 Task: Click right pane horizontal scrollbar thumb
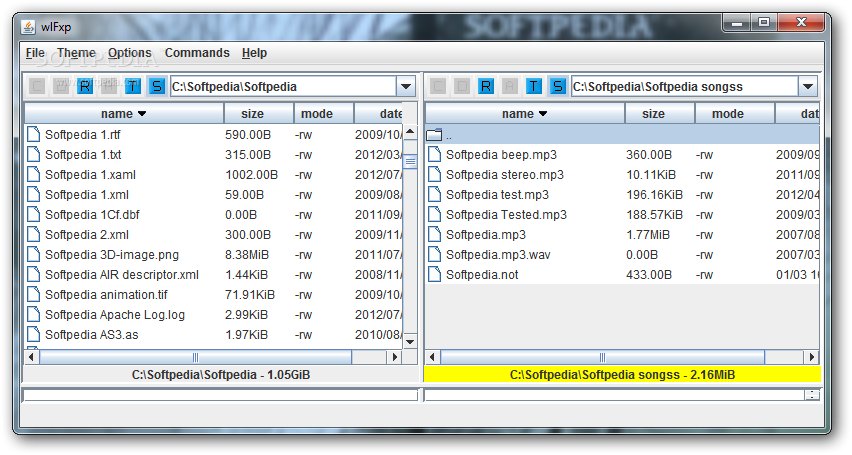tap(602, 357)
